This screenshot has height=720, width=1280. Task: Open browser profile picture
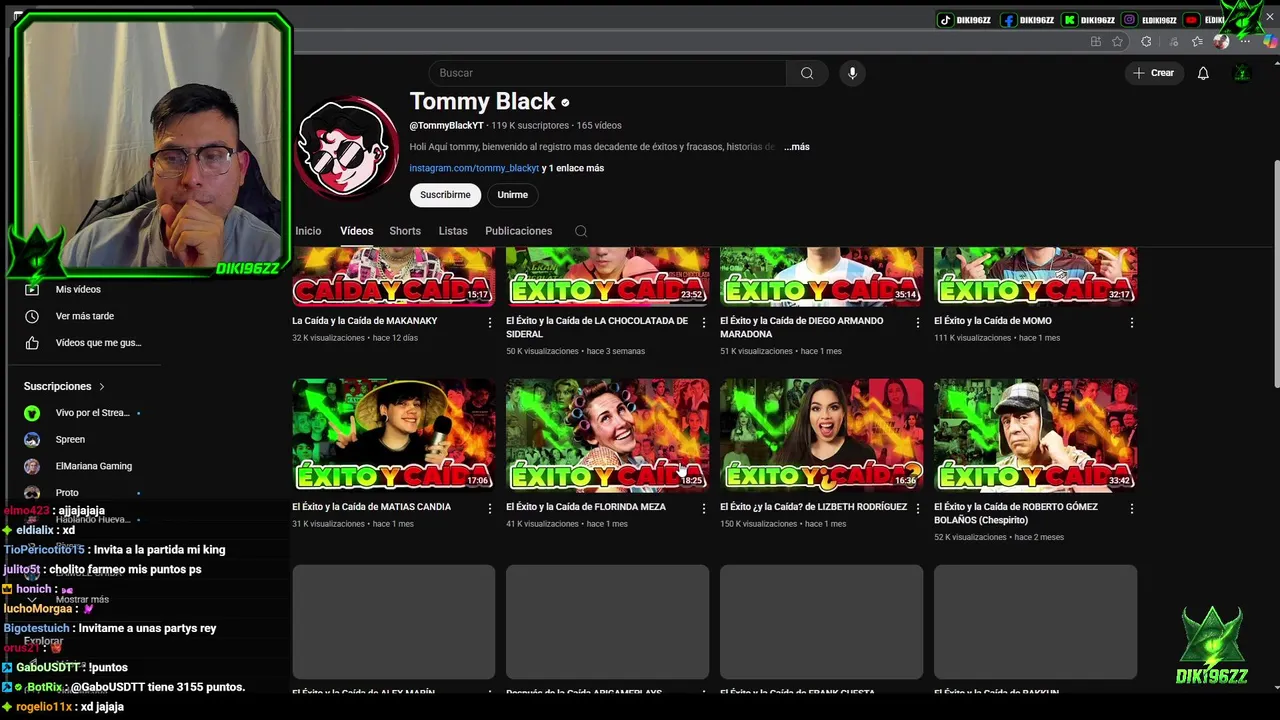(1221, 41)
